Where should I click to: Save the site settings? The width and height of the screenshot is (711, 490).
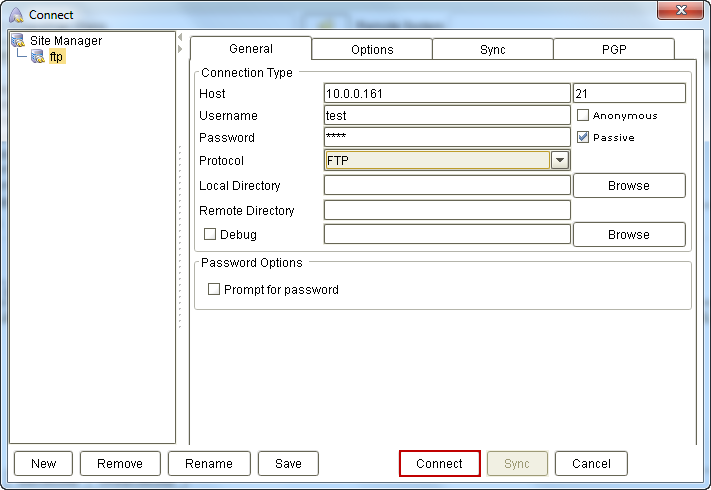tap(288, 463)
